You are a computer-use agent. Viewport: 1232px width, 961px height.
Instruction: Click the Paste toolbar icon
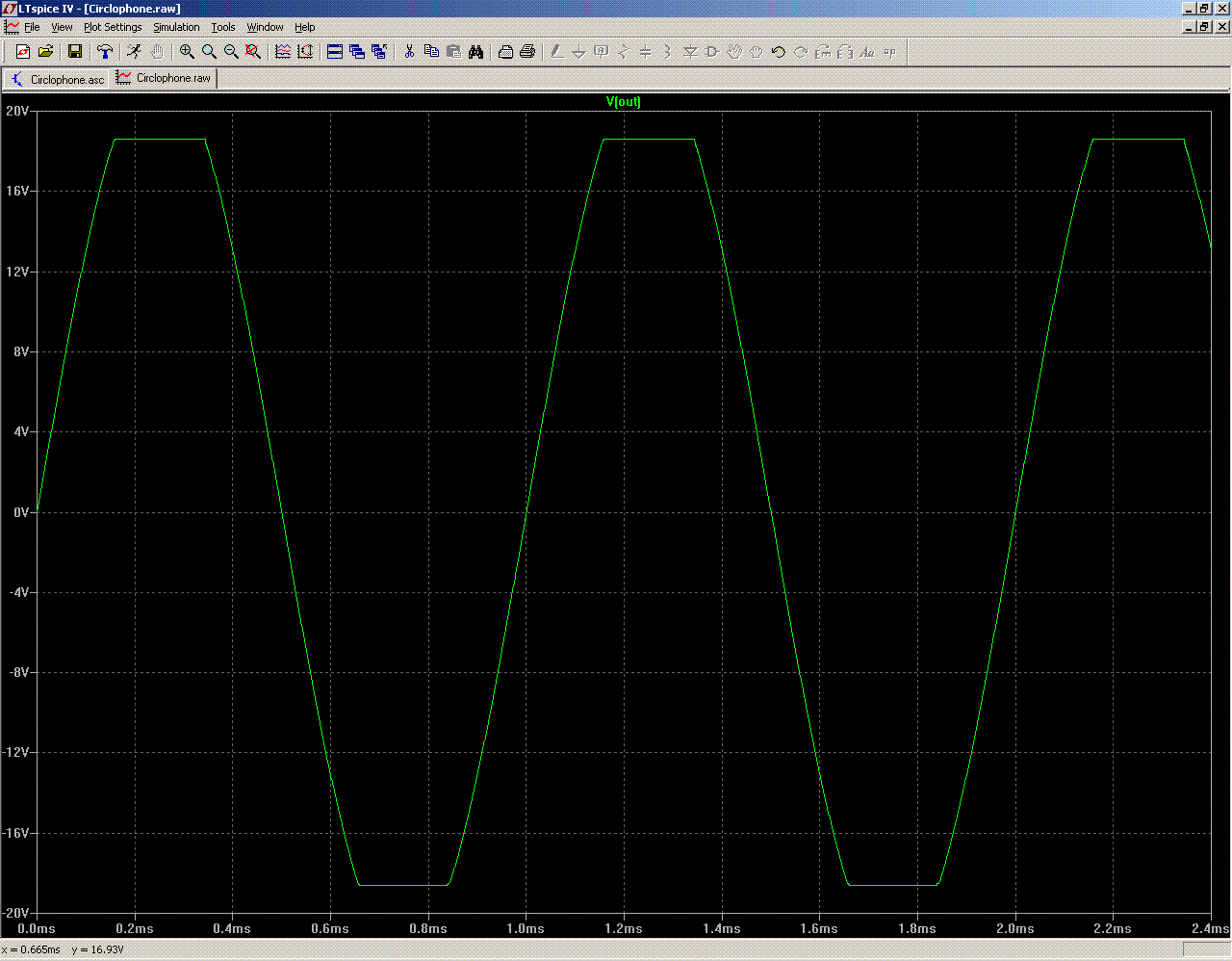click(x=453, y=52)
